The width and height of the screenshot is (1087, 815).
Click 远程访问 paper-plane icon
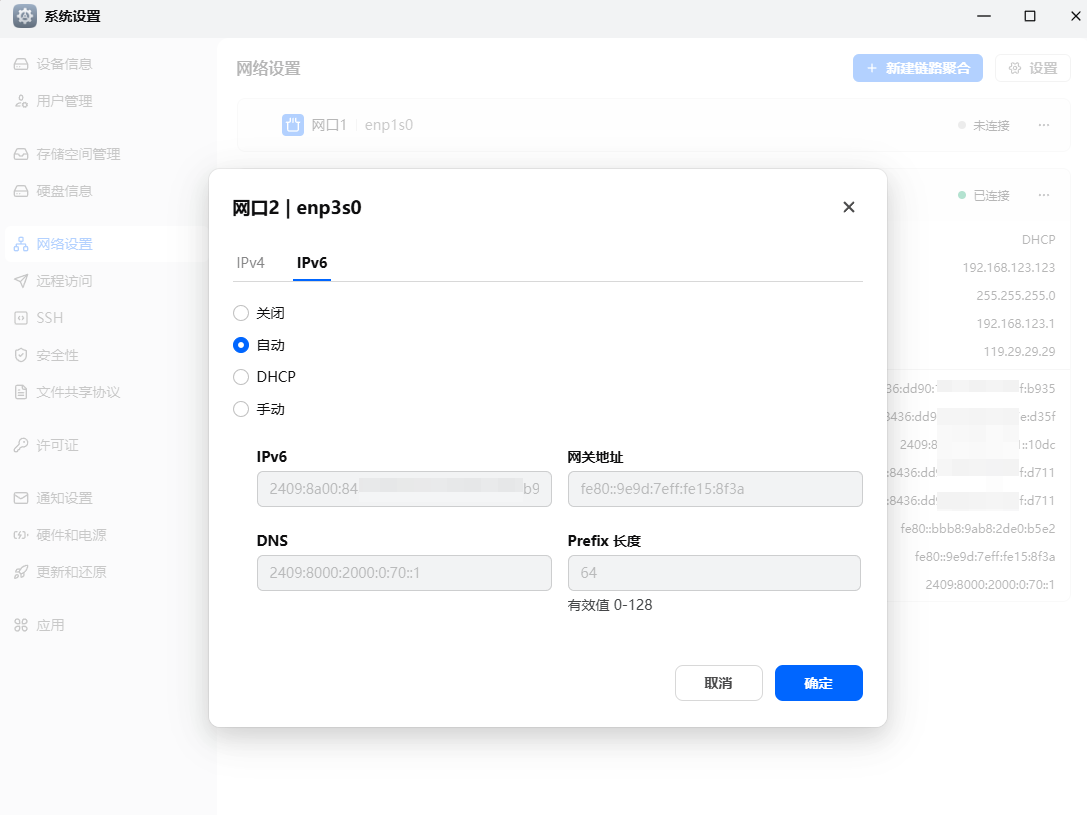coord(21,281)
